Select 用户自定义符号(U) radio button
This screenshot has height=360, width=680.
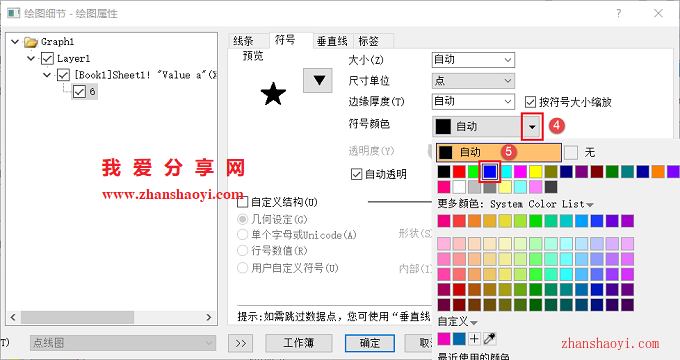(242, 268)
